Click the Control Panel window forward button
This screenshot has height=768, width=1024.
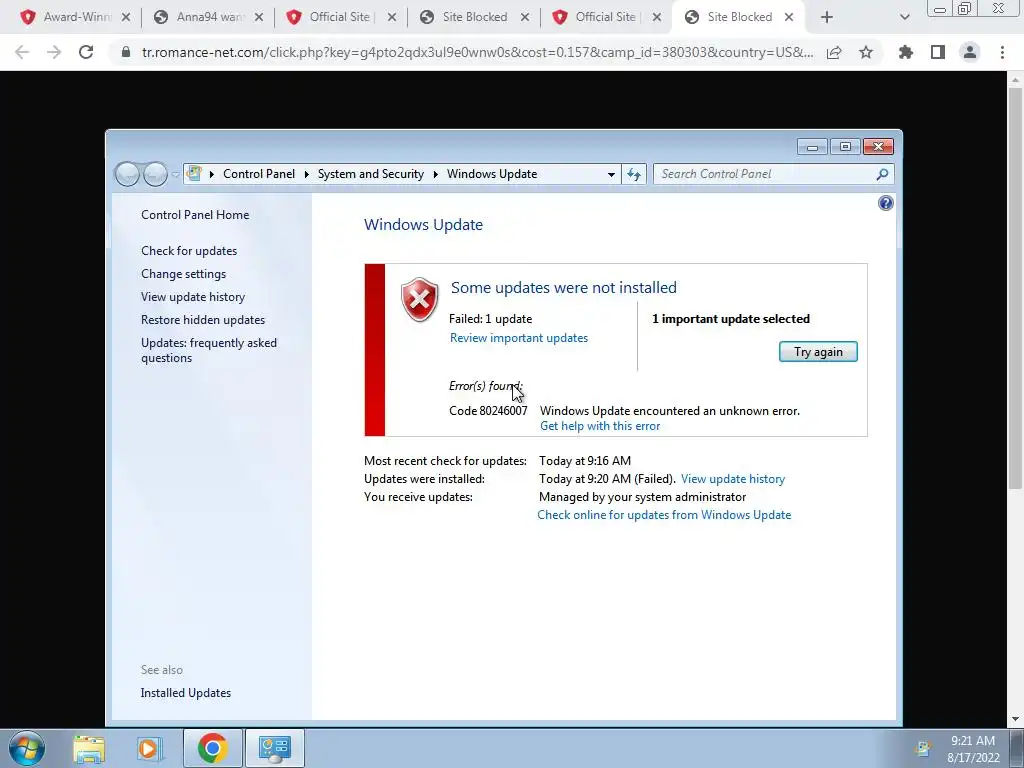click(155, 174)
